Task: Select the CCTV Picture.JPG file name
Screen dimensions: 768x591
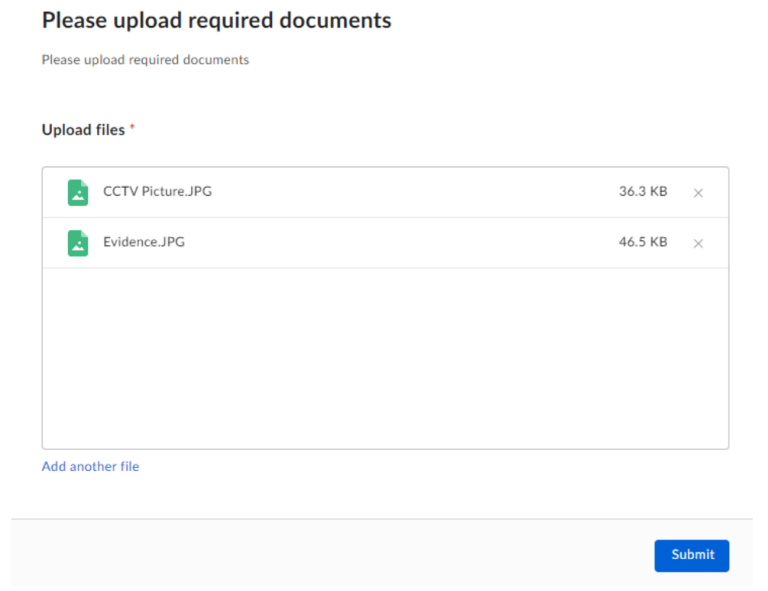Action: pos(157,192)
